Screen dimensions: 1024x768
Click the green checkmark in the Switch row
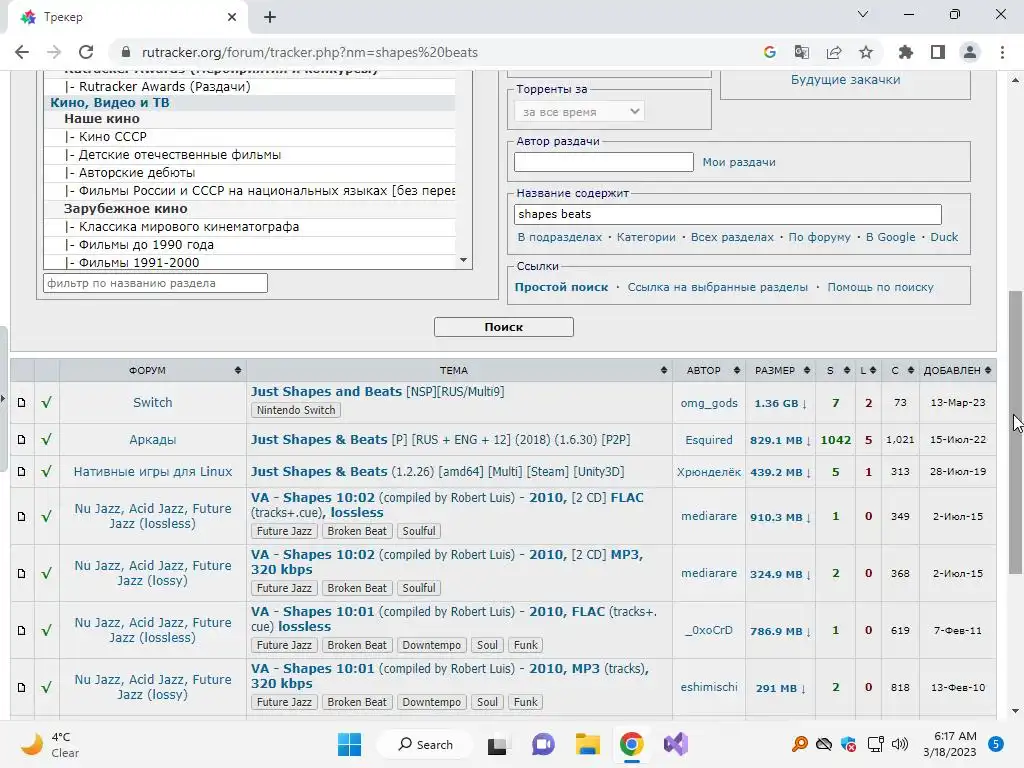[46, 402]
